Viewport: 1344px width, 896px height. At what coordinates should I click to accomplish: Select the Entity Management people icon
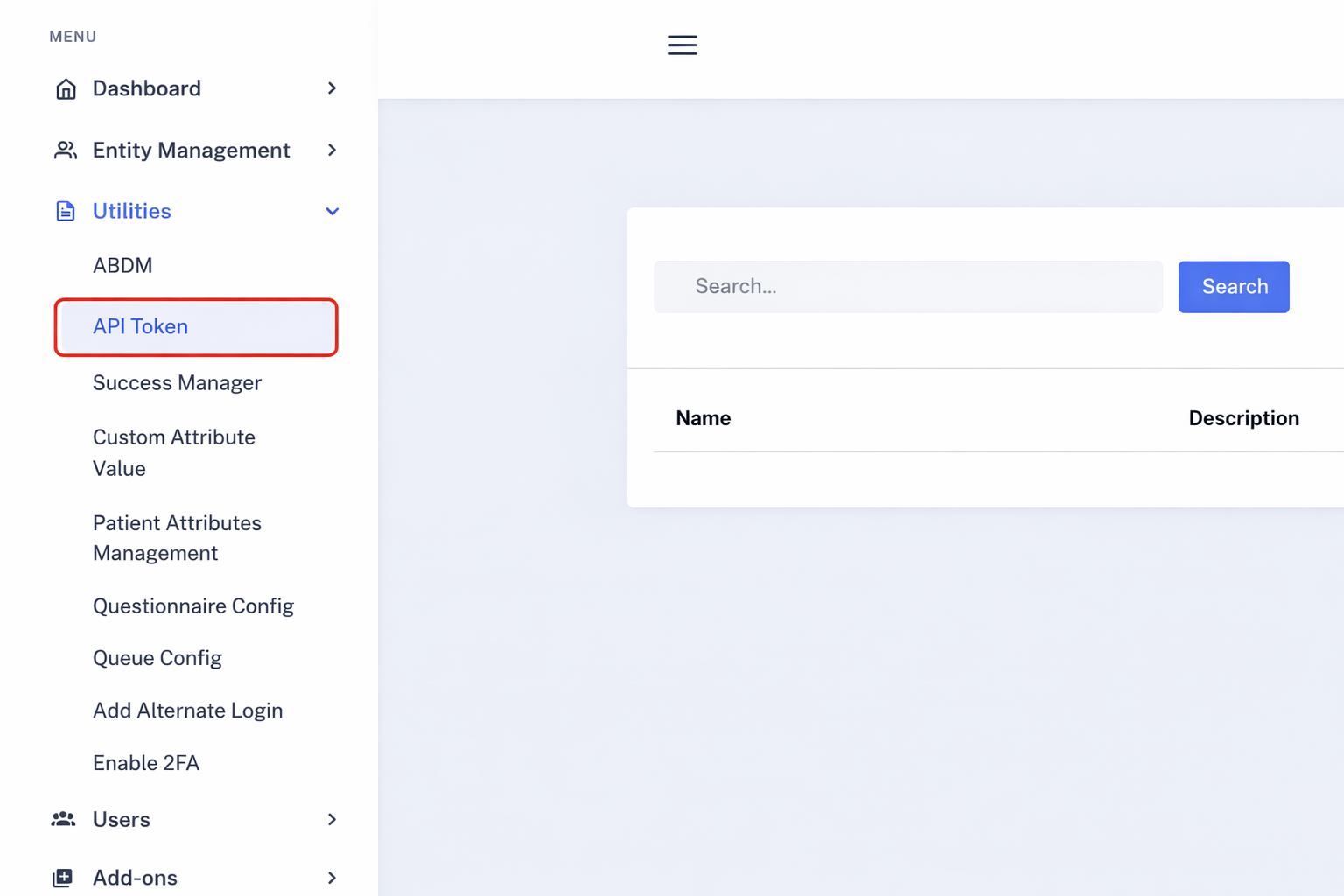[65, 150]
